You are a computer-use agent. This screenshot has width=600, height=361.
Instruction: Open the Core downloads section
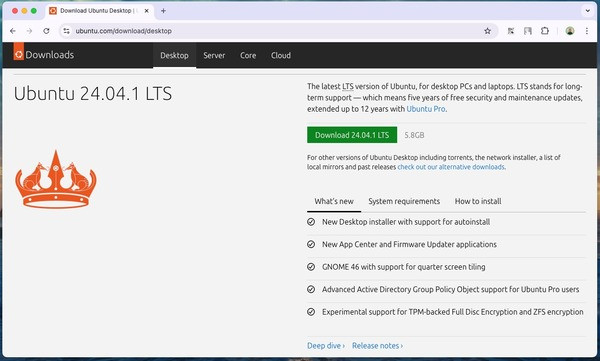coord(248,56)
